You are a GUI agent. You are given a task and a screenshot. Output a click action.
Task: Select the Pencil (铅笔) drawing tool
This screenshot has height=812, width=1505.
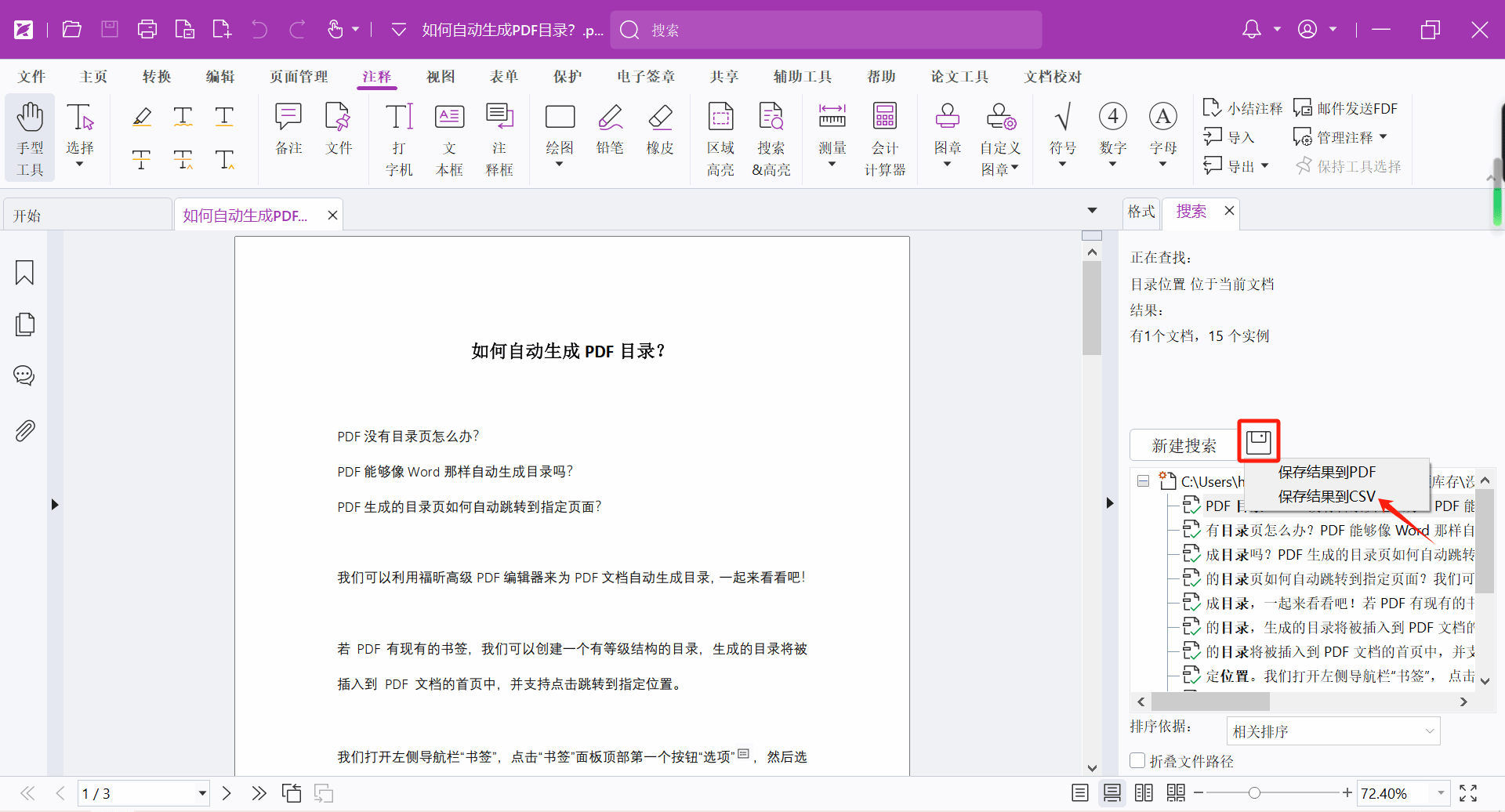click(x=610, y=130)
